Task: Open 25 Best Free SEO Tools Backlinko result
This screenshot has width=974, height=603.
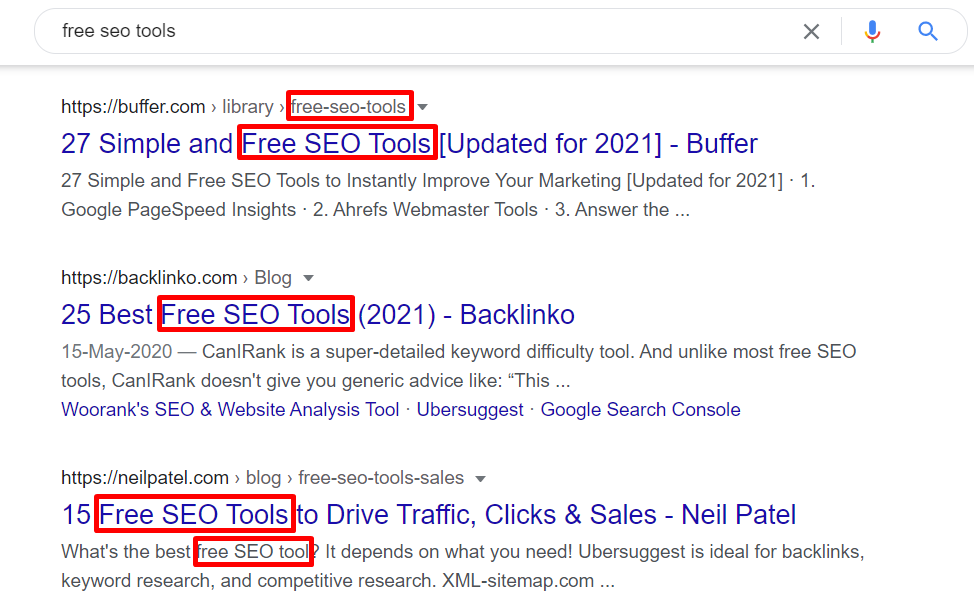Action: tap(317, 314)
